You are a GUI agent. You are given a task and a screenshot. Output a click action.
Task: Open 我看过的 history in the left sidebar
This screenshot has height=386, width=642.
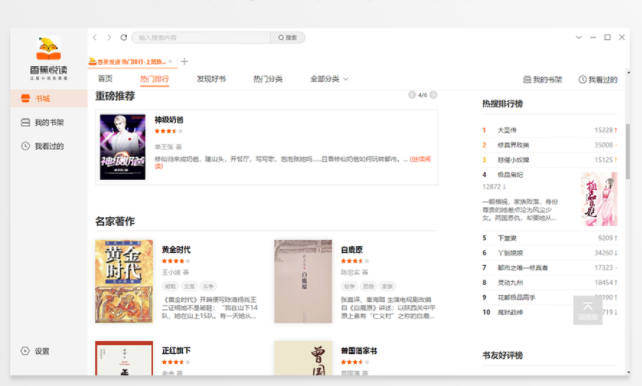pyautogui.click(x=42, y=146)
